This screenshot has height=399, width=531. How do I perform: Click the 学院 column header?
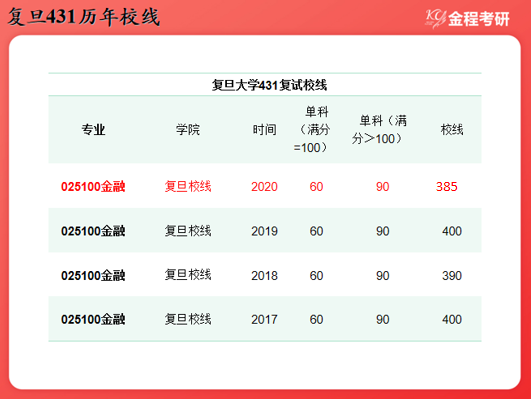tap(188, 129)
